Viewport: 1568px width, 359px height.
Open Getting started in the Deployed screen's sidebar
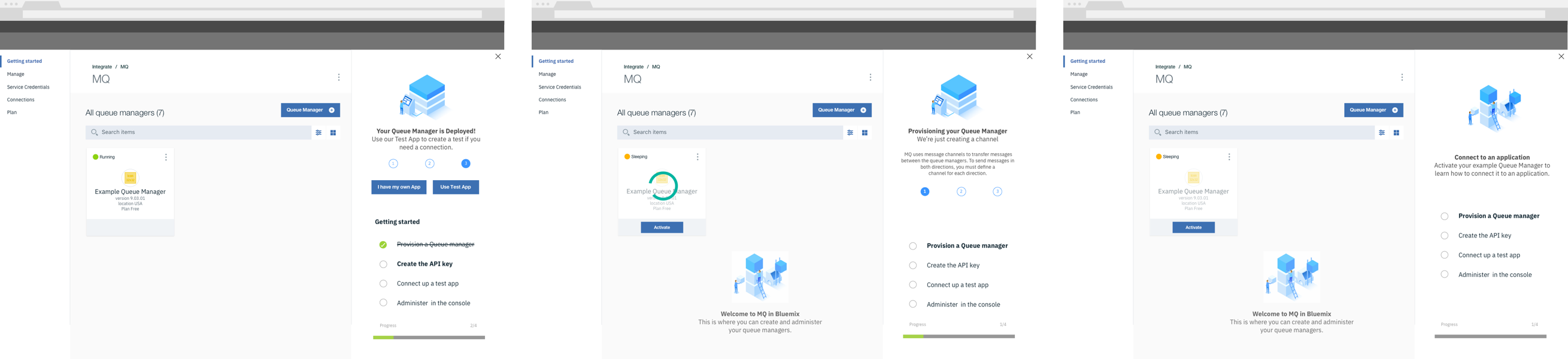[x=25, y=62]
